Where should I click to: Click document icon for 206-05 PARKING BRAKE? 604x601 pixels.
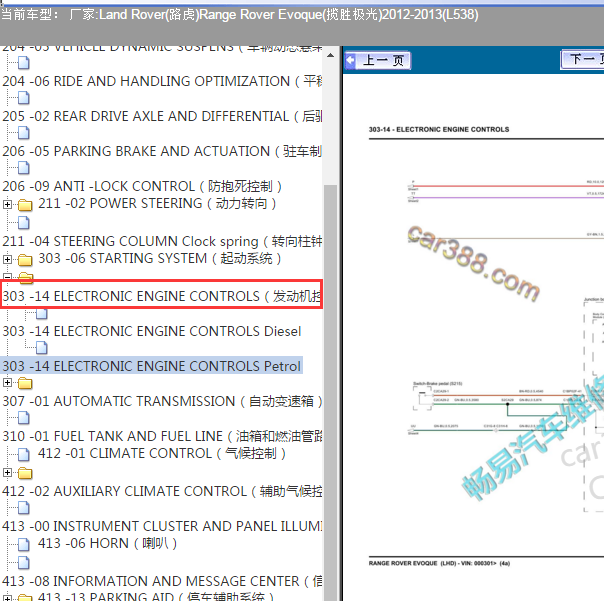(23, 133)
